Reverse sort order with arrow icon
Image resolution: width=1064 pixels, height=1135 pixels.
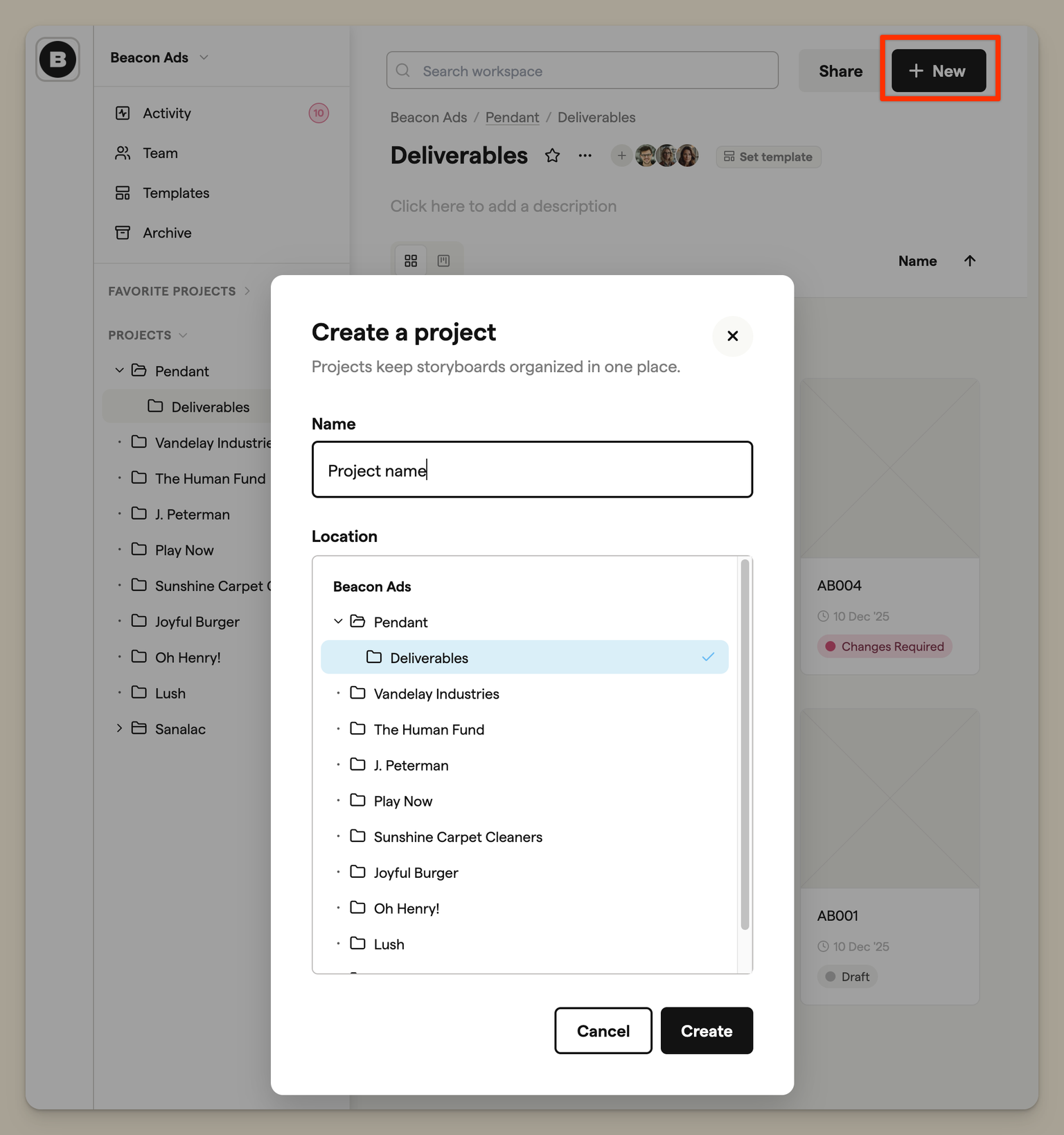click(x=969, y=261)
